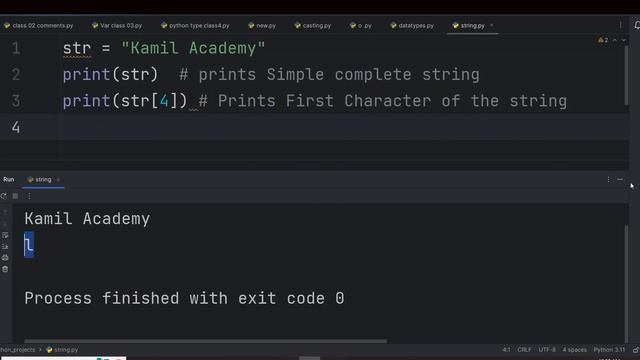The width and height of the screenshot is (640, 360).
Task: Open the editor tabs overflow menu
Action: coord(620,25)
